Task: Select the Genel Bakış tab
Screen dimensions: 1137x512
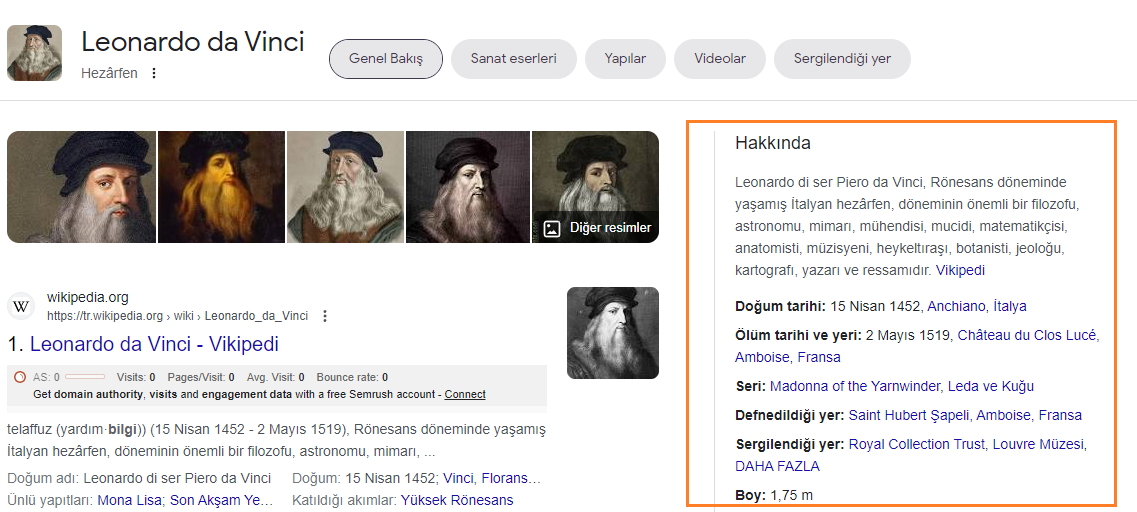Action: (386, 59)
